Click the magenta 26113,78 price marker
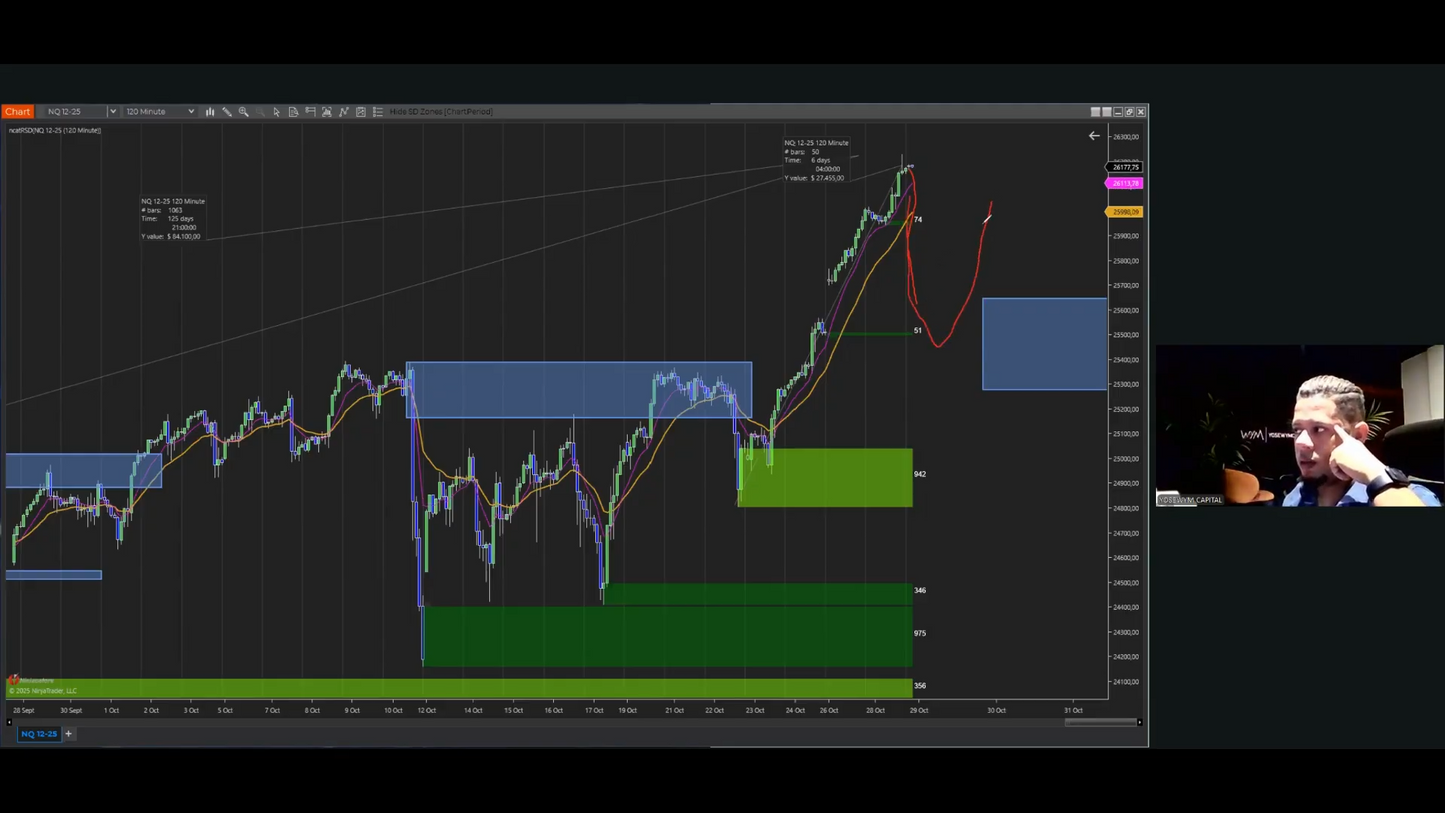Screen dimensions: 1445x813 pos(1125,184)
